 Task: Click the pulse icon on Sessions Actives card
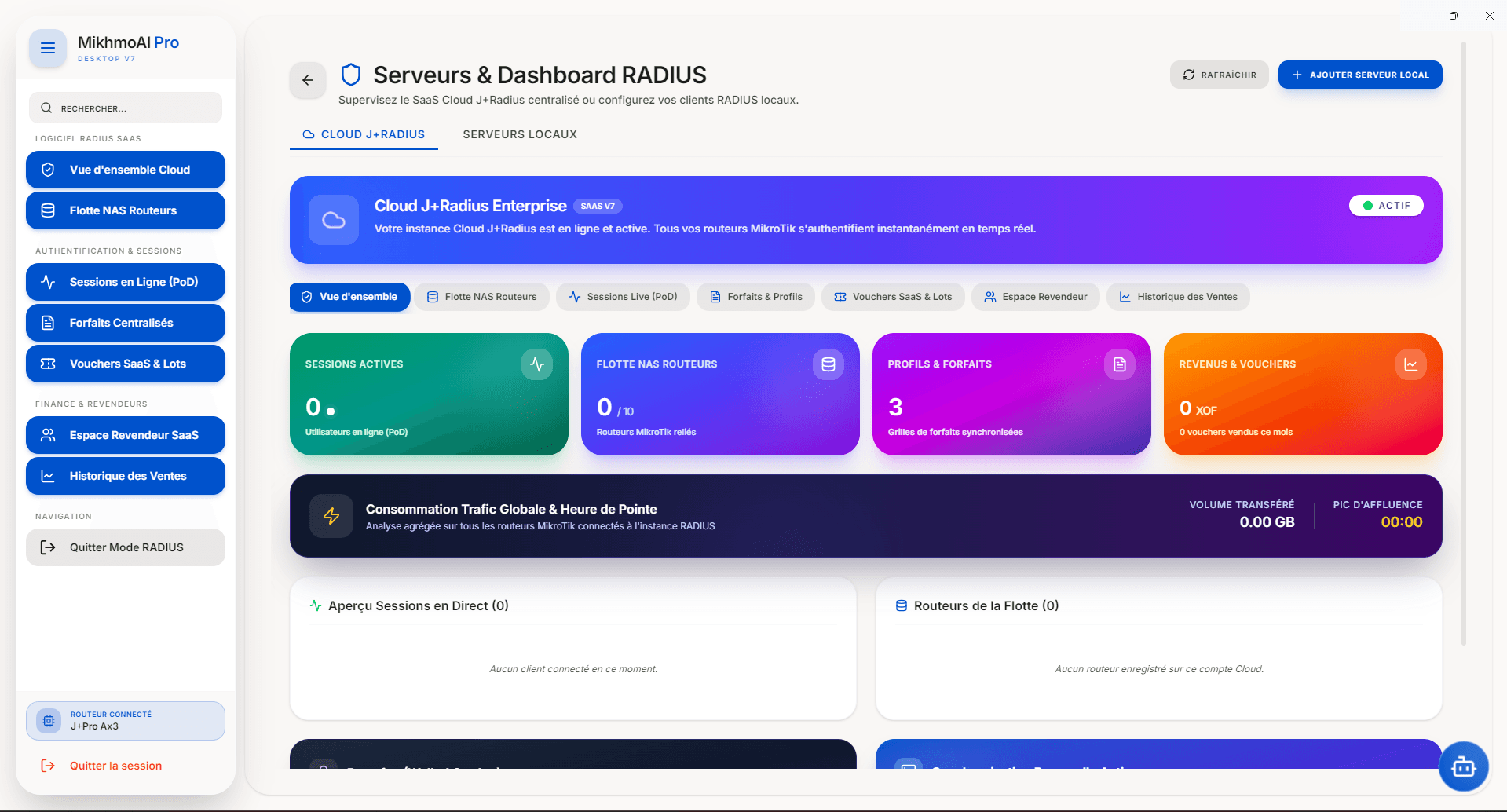537,364
